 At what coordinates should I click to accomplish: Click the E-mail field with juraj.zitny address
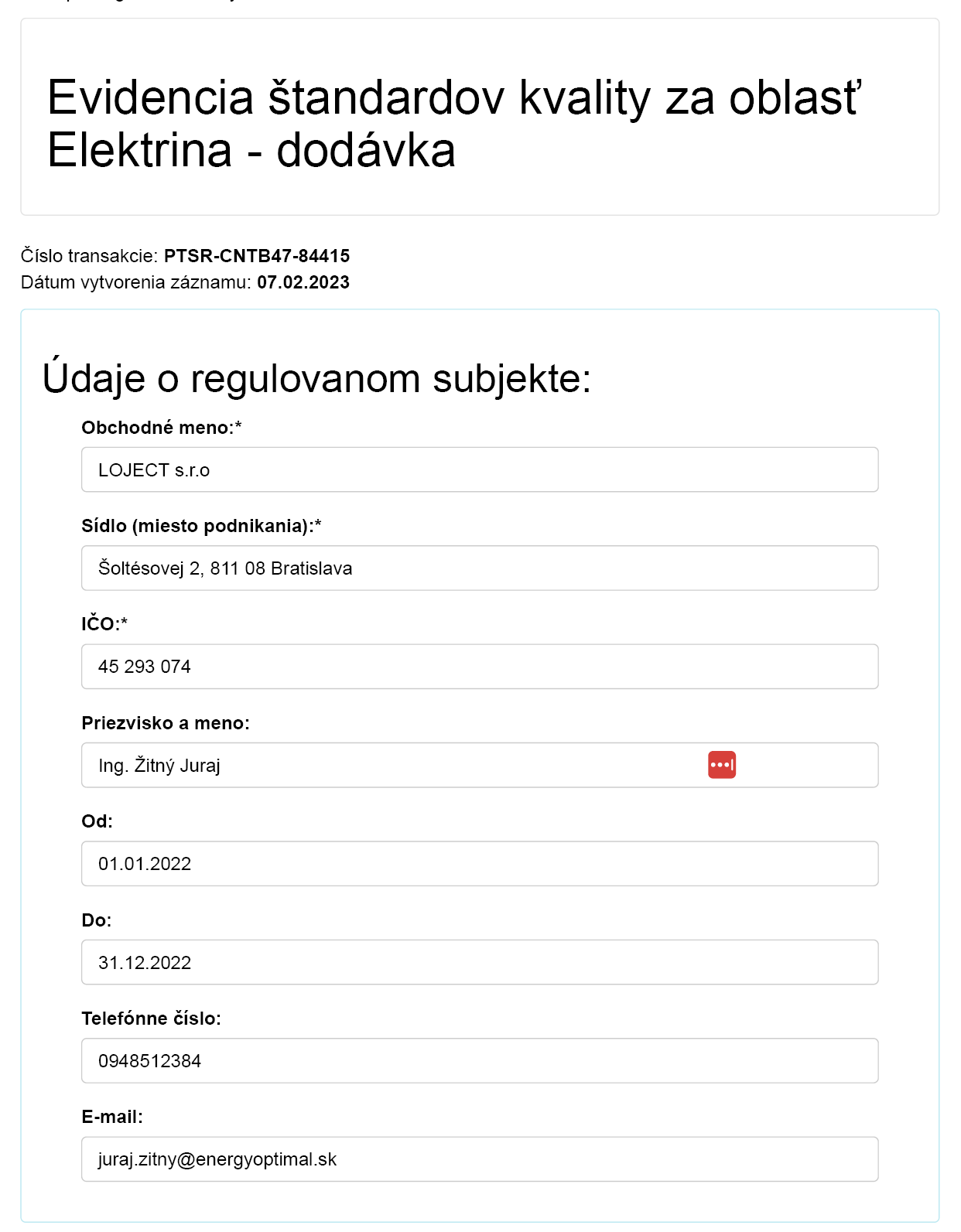(x=480, y=1159)
